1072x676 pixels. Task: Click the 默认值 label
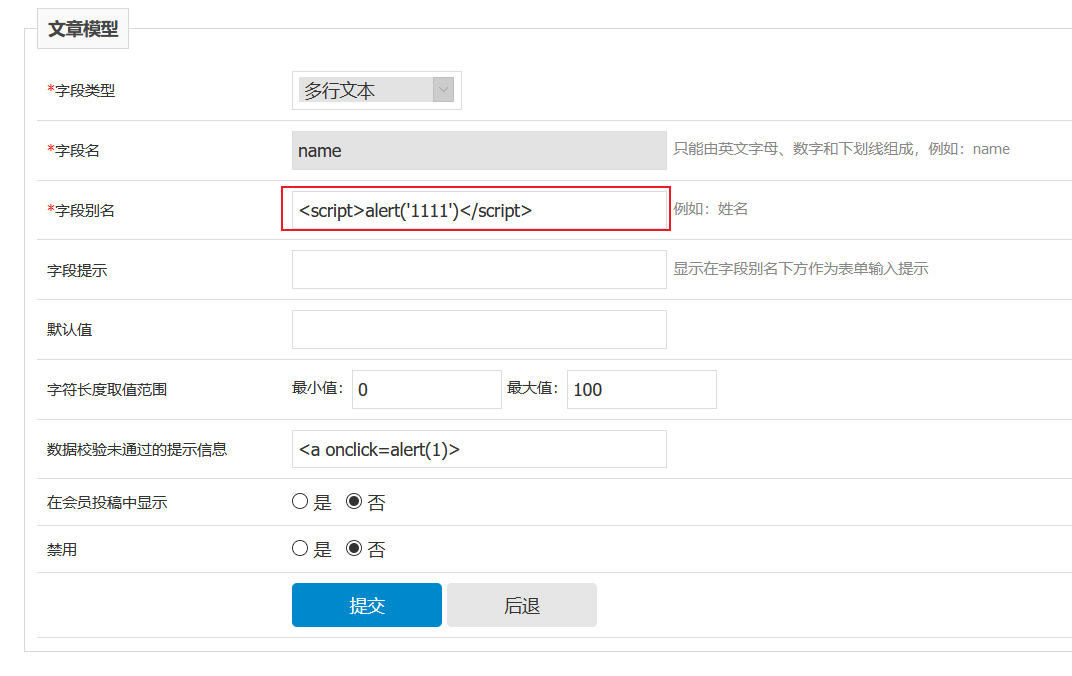click(69, 329)
